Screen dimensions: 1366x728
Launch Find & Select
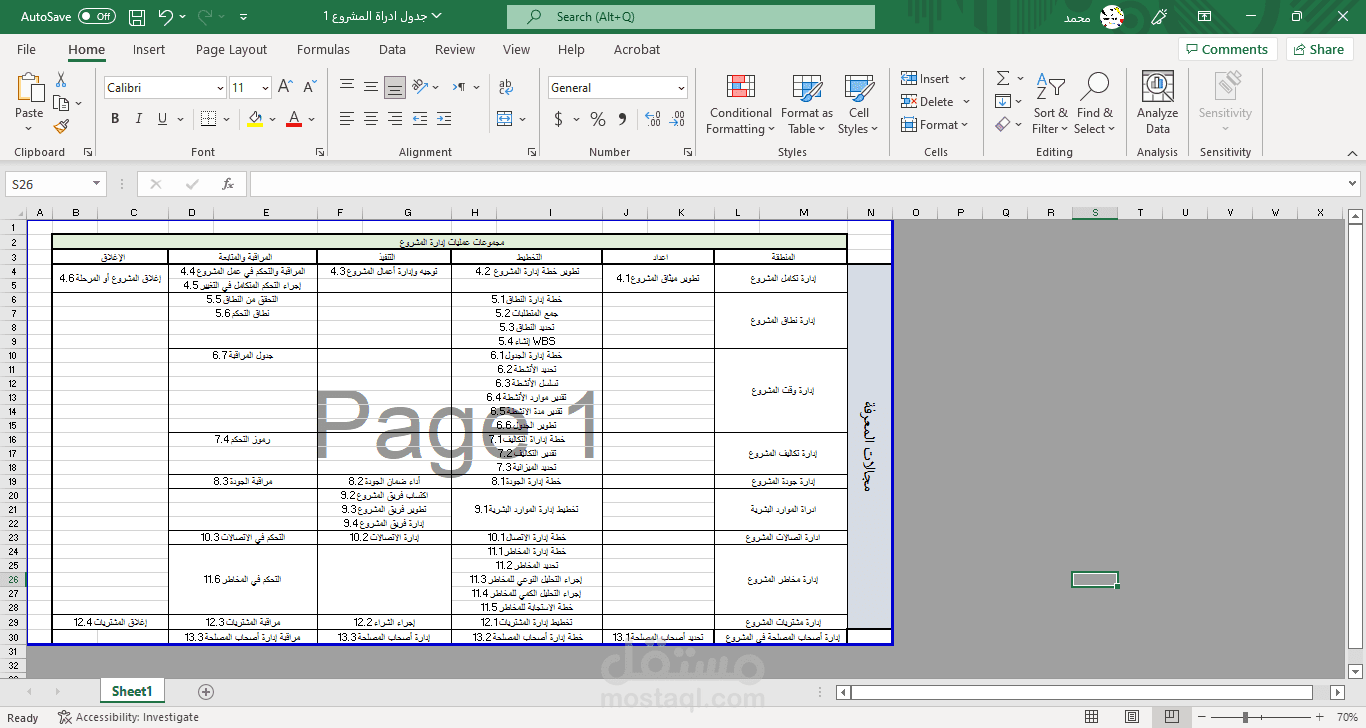[x=1094, y=103]
